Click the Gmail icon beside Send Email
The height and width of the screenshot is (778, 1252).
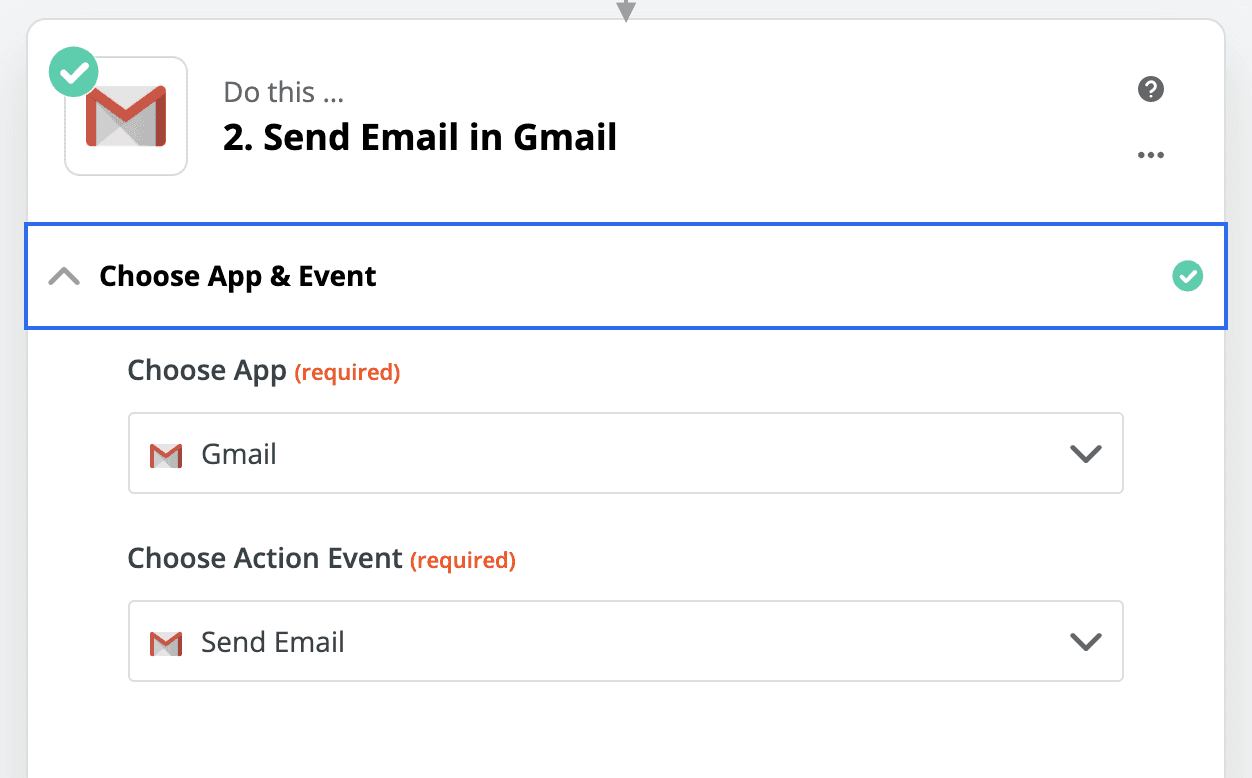tap(166, 643)
